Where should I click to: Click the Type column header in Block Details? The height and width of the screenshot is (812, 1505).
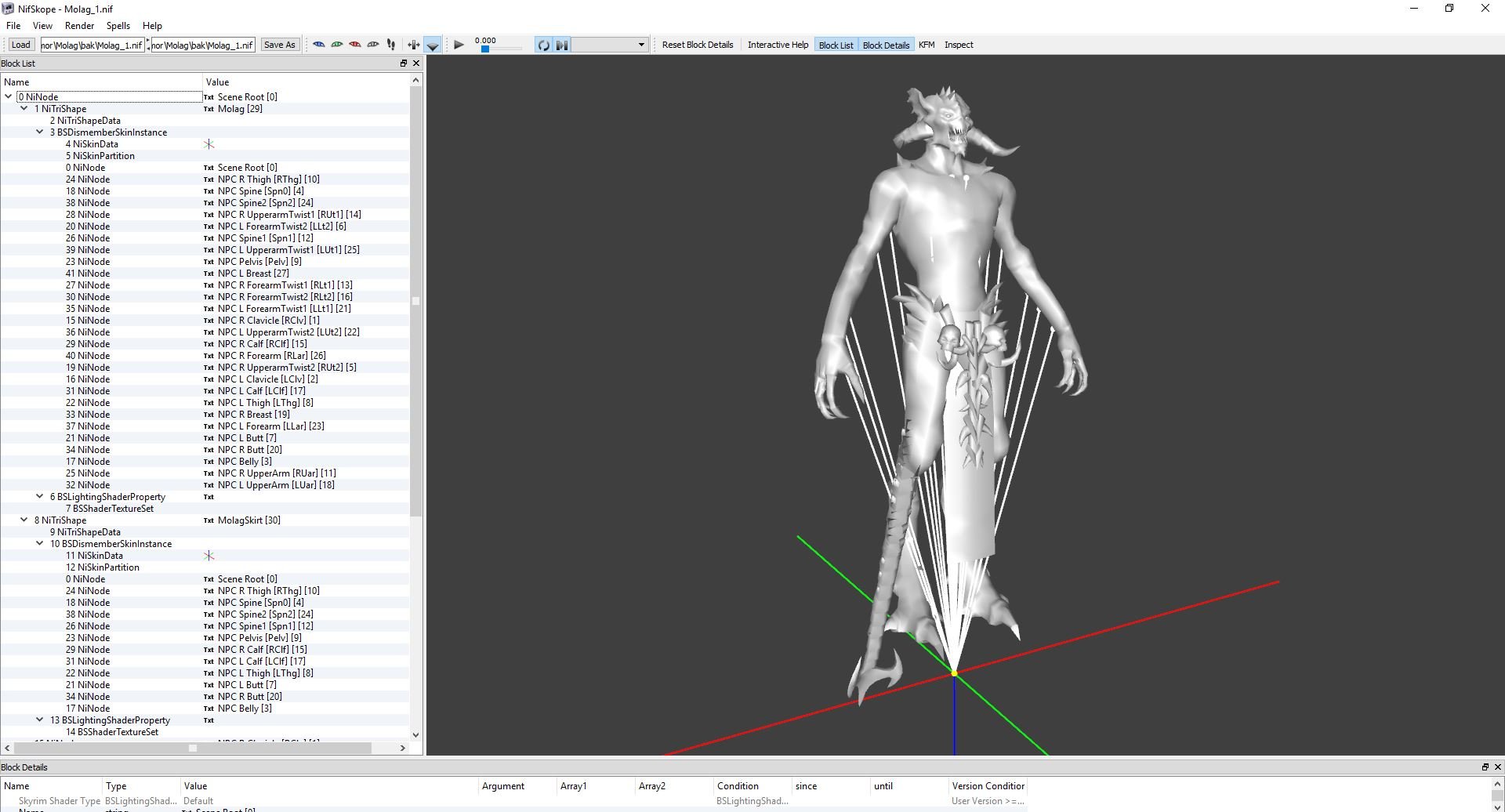[x=141, y=786]
